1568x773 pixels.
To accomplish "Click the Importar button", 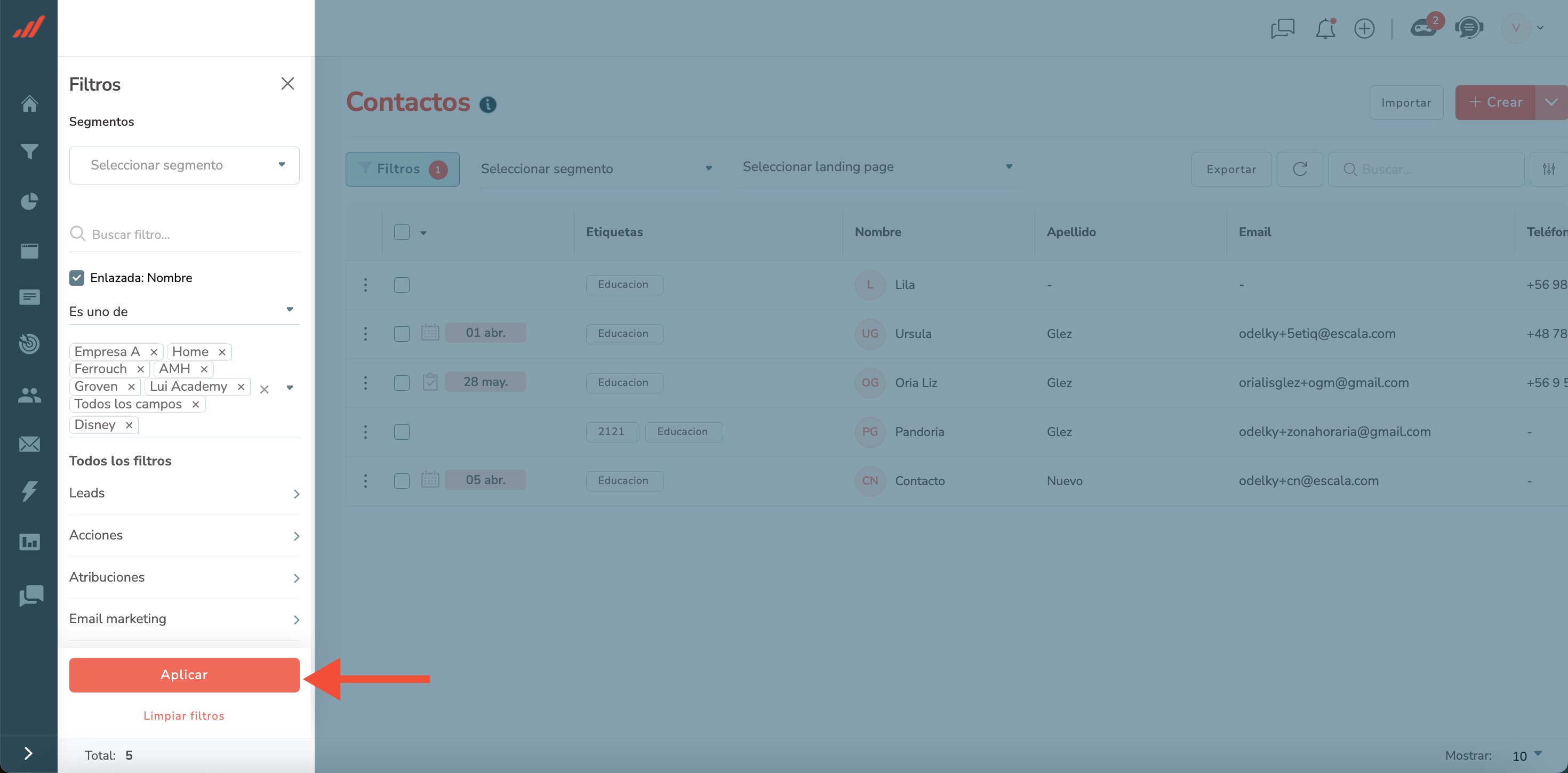I will [1406, 102].
